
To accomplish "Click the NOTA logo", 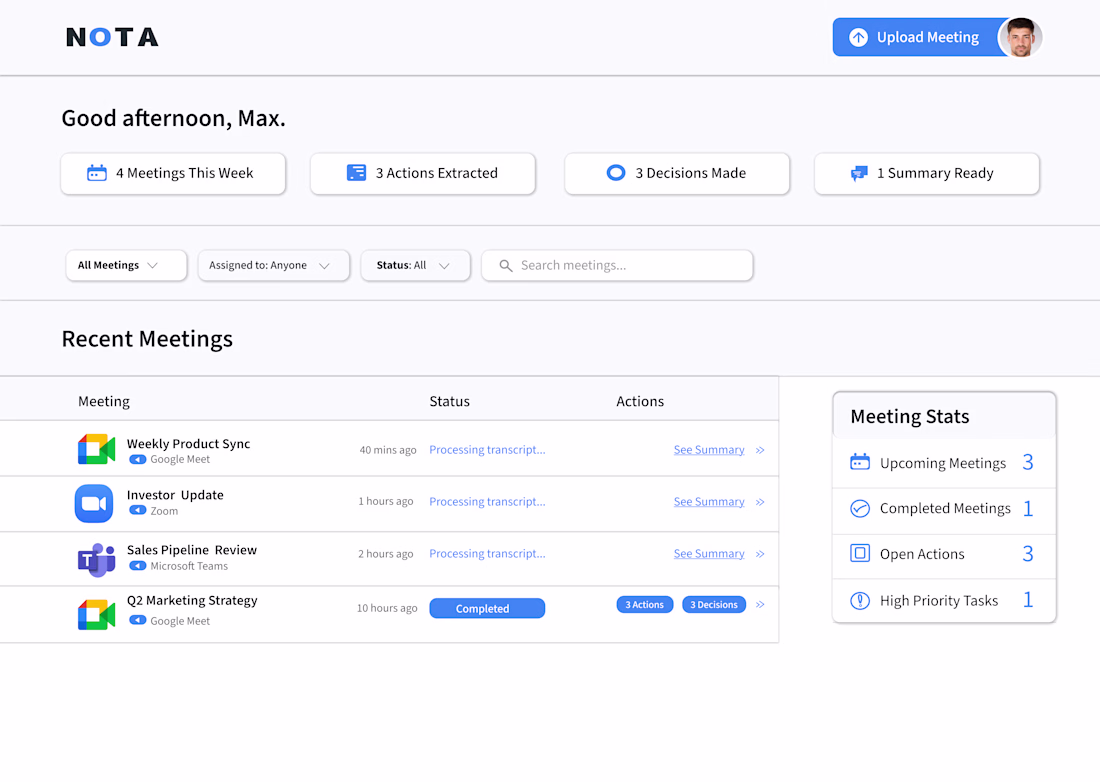I will pos(112,37).
